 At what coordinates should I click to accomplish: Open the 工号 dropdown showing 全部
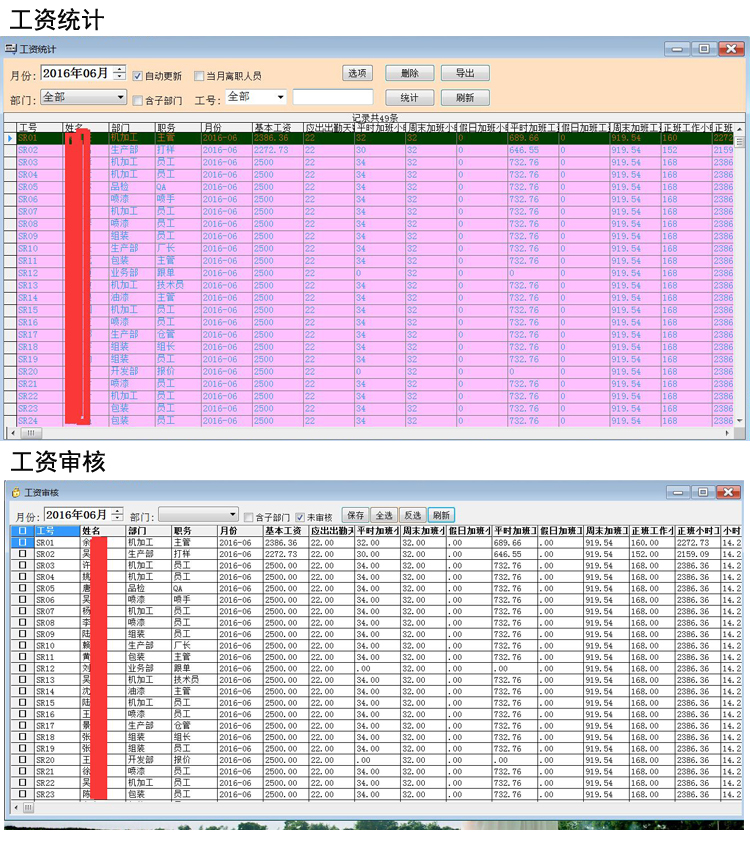click(x=280, y=98)
